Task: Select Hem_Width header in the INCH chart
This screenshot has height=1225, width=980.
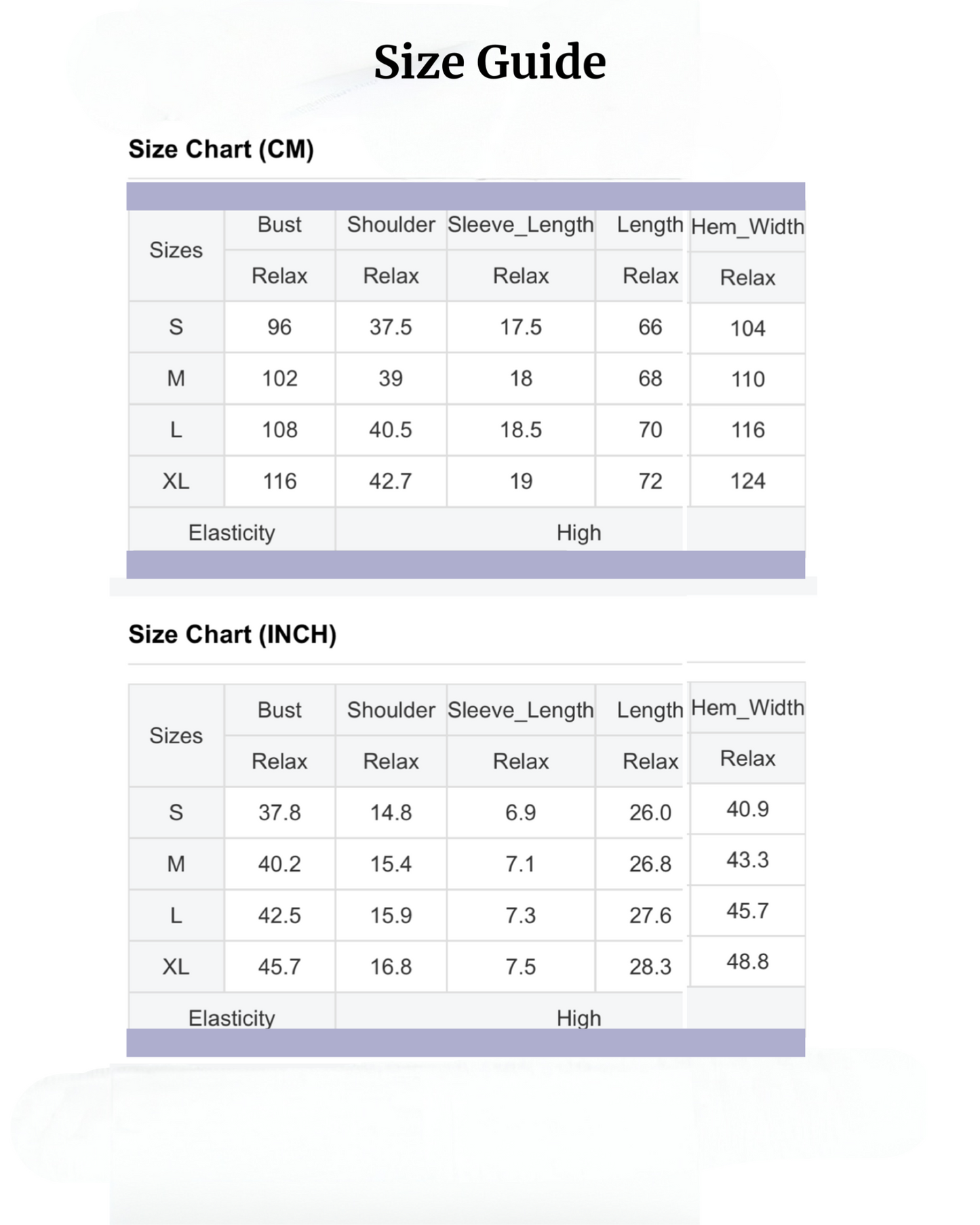Action: click(x=747, y=707)
